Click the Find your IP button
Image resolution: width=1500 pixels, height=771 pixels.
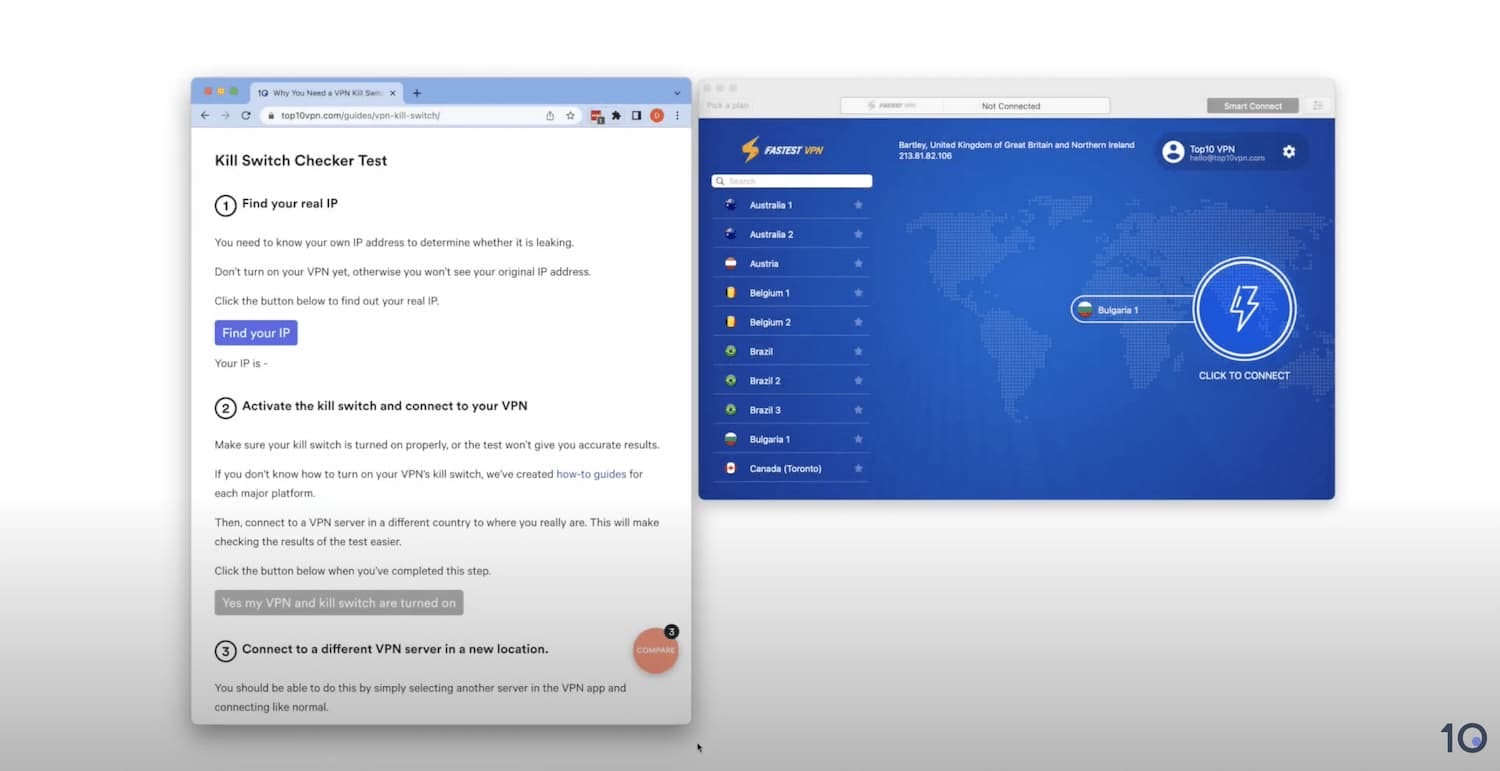click(256, 333)
